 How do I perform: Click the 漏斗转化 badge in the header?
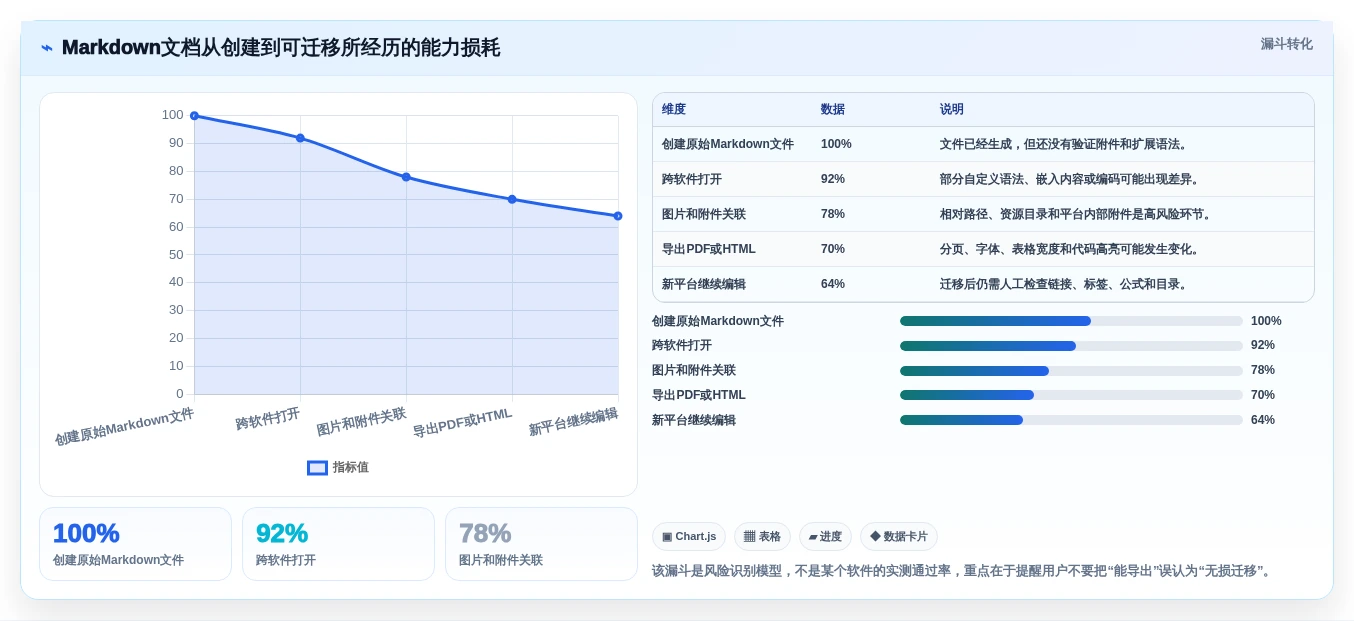coord(1286,44)
